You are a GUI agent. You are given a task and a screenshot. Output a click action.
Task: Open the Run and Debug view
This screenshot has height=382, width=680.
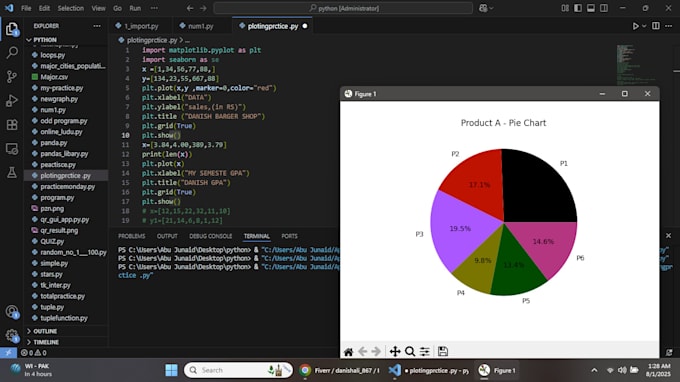(12, 101)
